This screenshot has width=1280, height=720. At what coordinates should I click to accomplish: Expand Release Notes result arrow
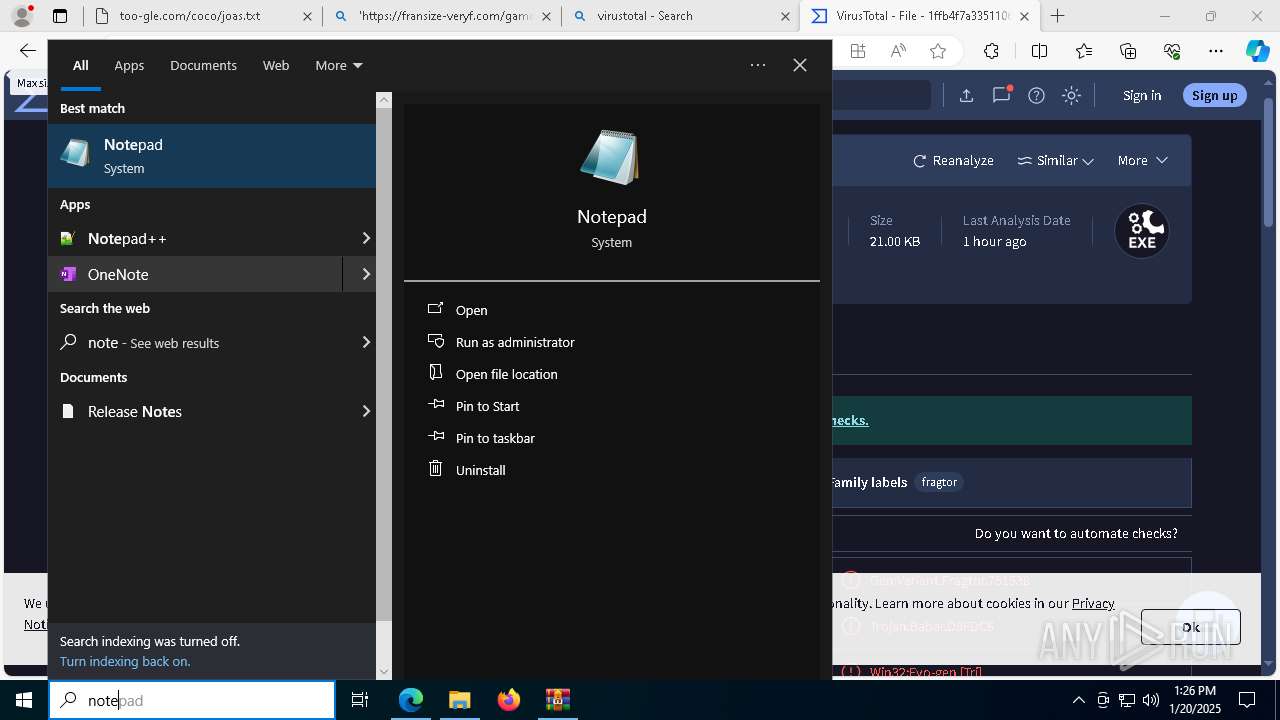coord(366,411)
